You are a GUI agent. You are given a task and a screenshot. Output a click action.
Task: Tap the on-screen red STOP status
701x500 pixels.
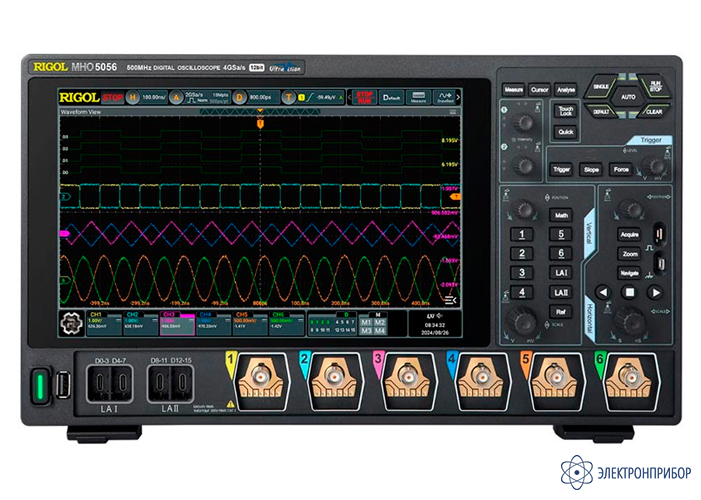click(112, 97)
